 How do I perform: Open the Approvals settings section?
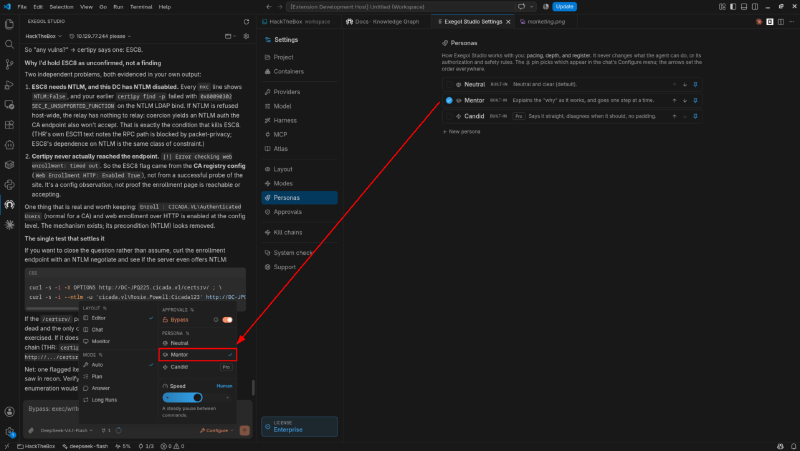[x=299, y=212]
